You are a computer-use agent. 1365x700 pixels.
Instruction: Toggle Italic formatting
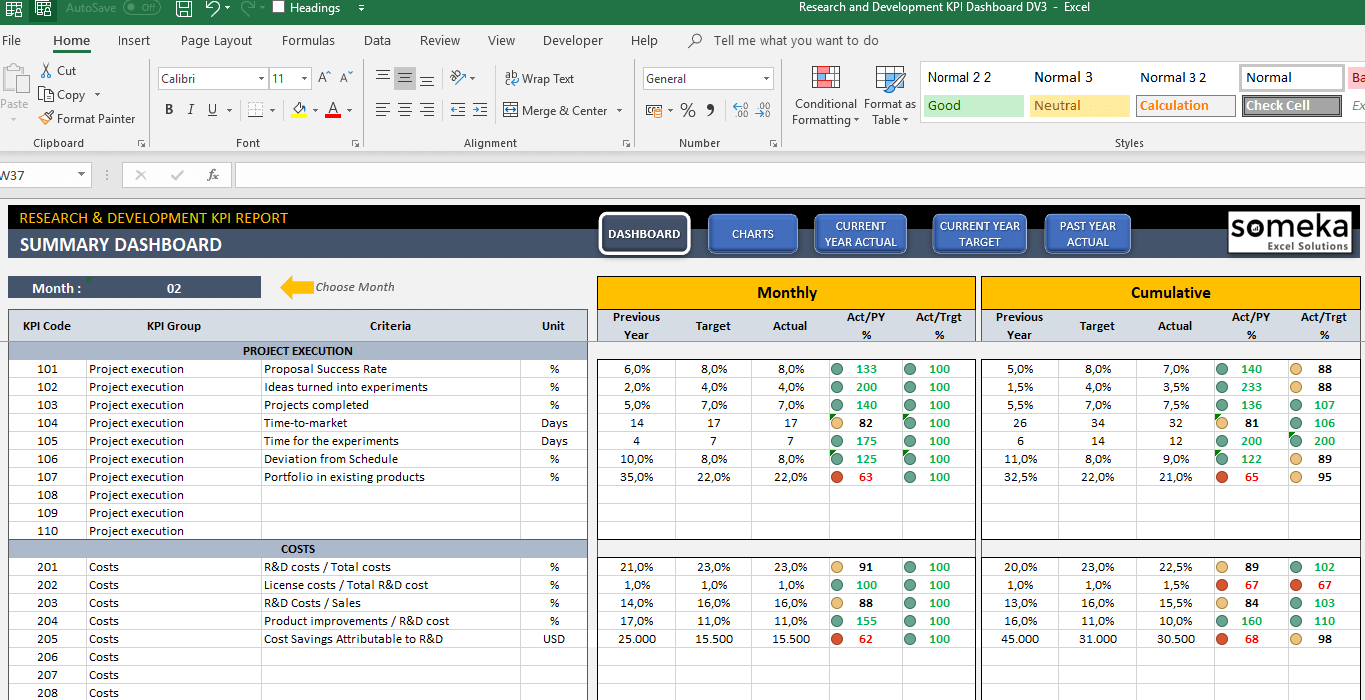pyautogui.click(x=190, y=109)
